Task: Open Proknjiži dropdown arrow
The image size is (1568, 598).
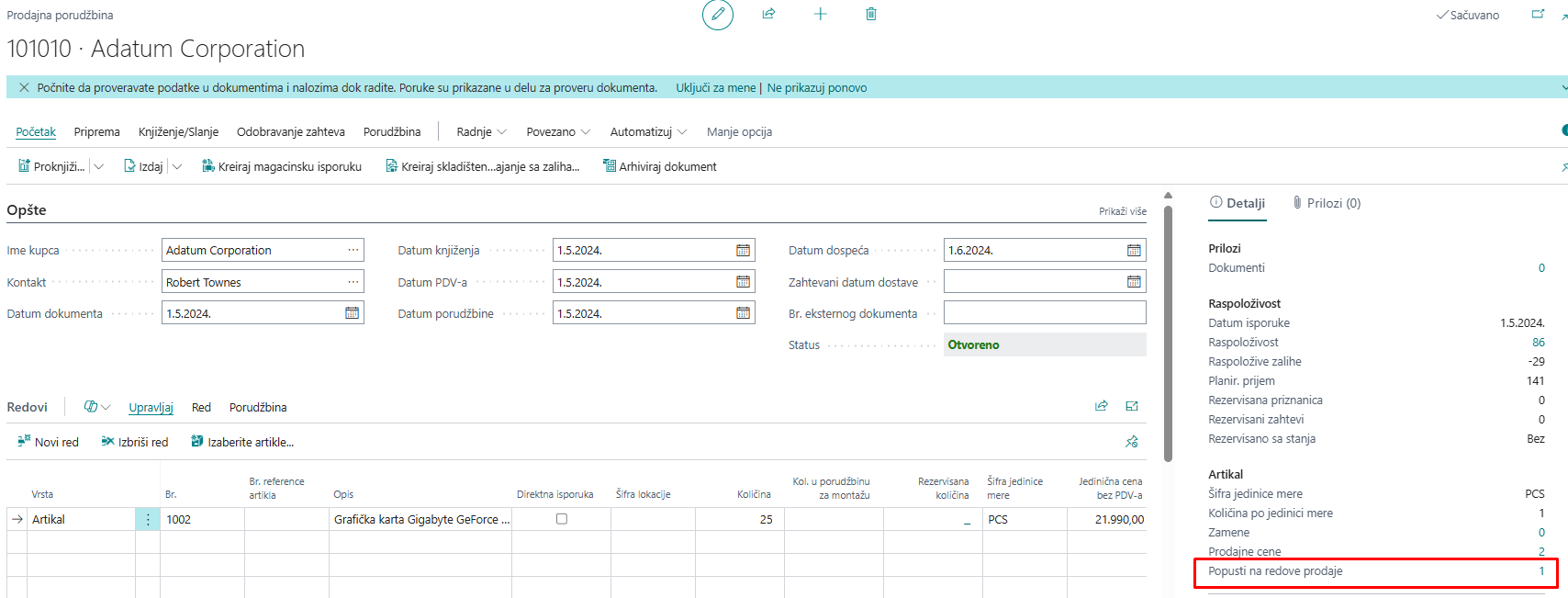Action: click(x=99, y=166)
